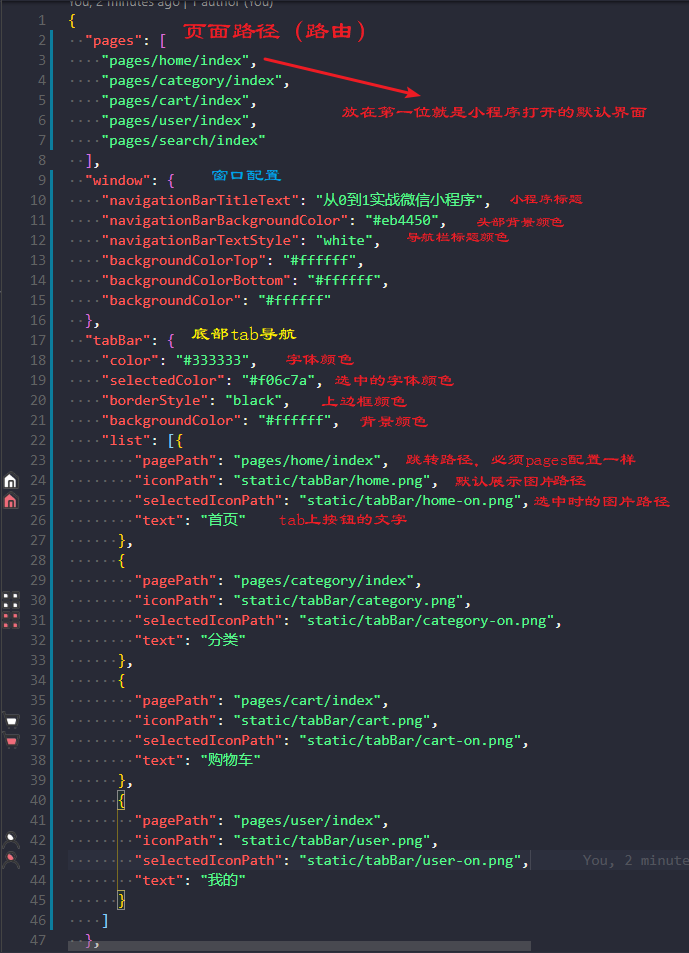Click the "static/tabBar/category.png" string
This screenshot has width=689, height=953.
click(x=348, y=600)
